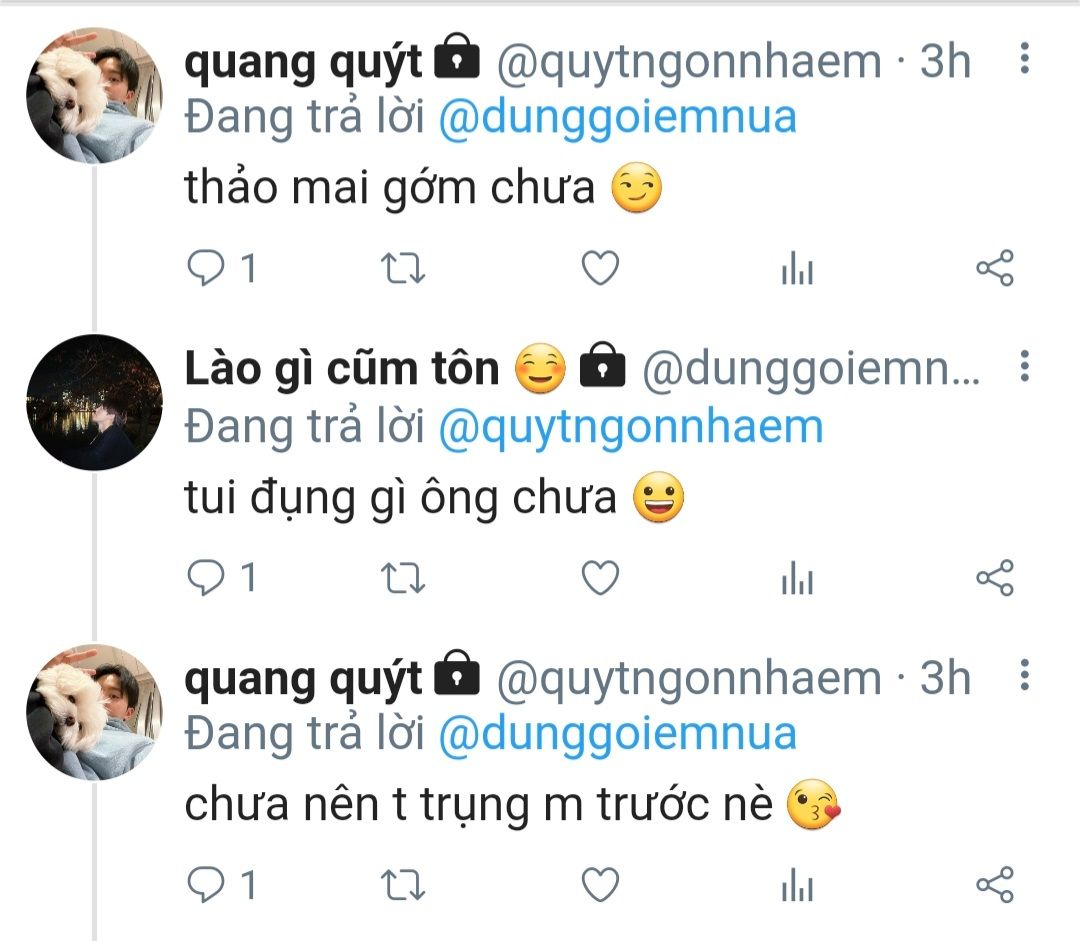Share the "thảo mai gớm chưa" tweet

pyautogui.click(x=994, y=269)
